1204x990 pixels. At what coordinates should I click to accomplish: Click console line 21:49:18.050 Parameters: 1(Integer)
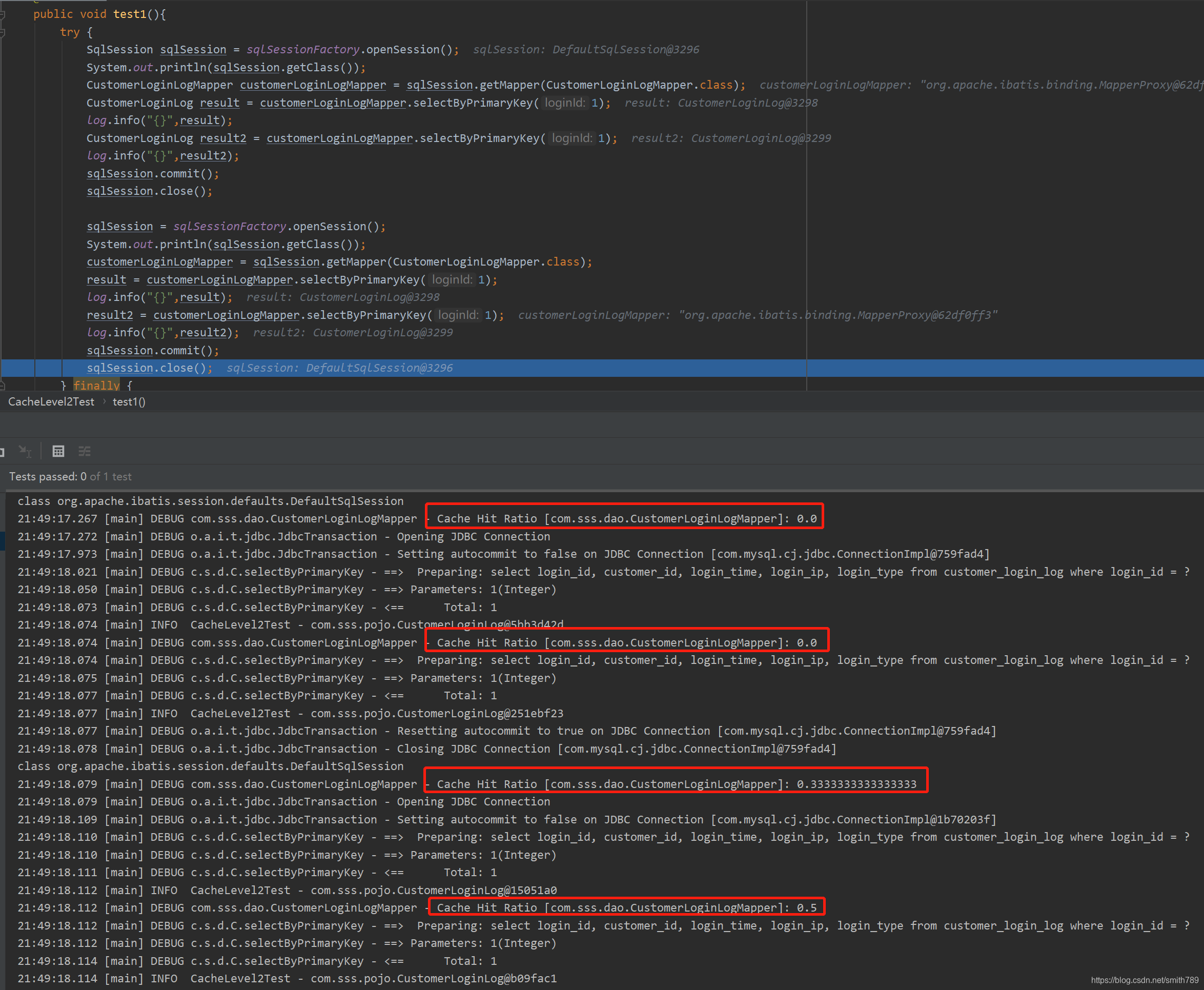coord(287,589)
